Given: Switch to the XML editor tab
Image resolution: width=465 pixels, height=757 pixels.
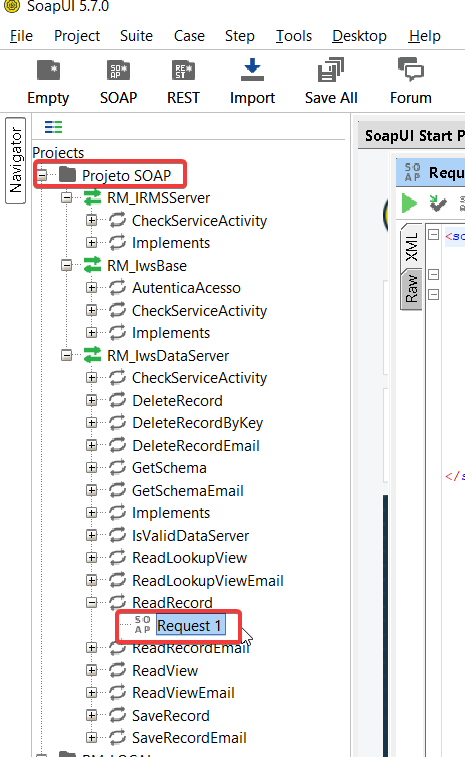Looking at the screenshot, I should (411, 246).
